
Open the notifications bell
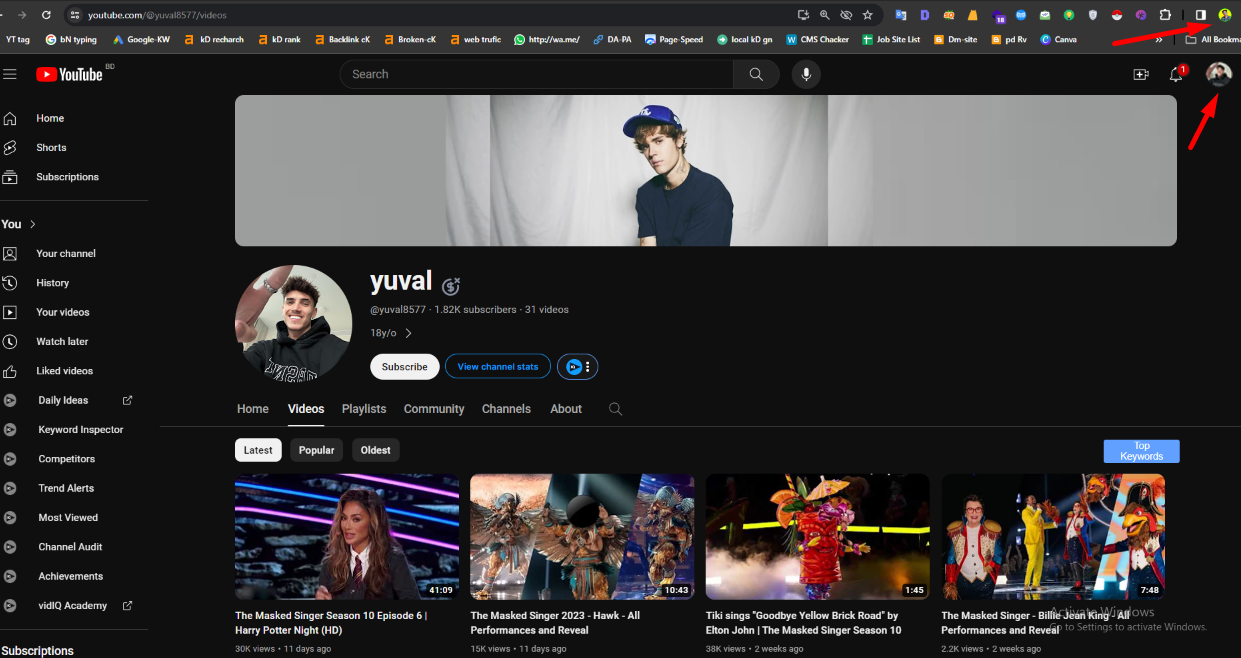click(x=1176, y=75)
